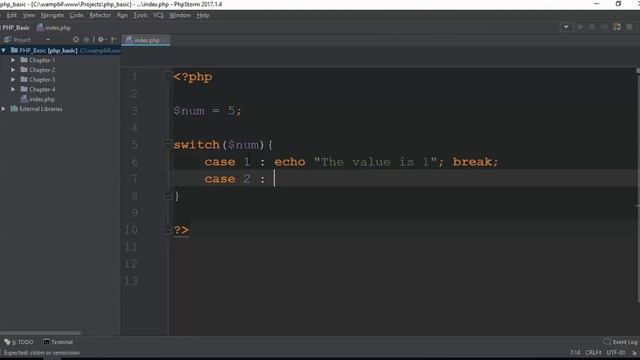Expand the Chapter-3 folder

(13, 80)
